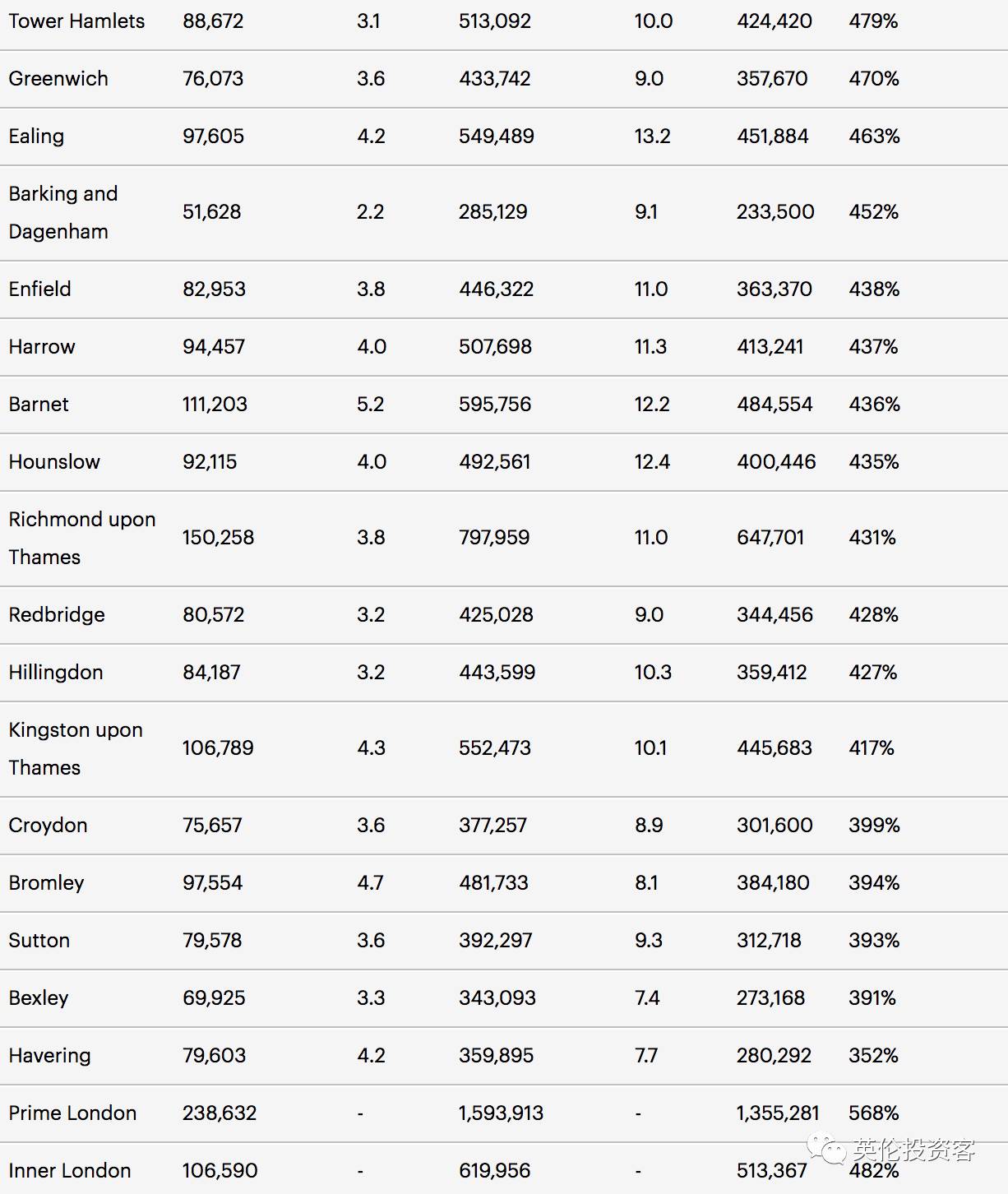The height and width of the screenshot is (1194, 1008).
Task: Click Bromley's 481,733 price cell
Action: [493, 883]
